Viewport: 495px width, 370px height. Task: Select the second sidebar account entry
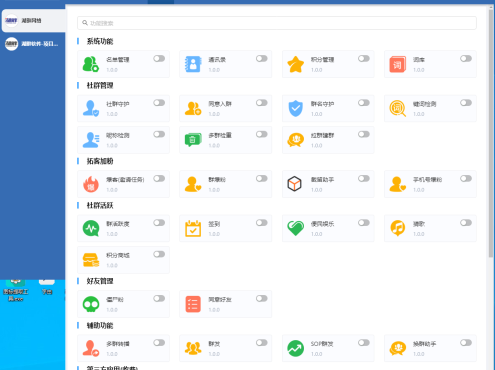click(33, 44)
